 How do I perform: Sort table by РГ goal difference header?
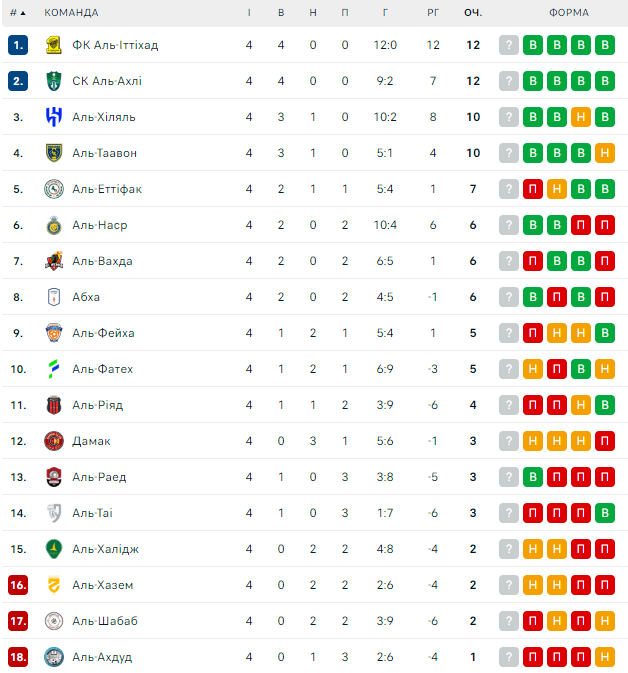[x=433, y=13]
